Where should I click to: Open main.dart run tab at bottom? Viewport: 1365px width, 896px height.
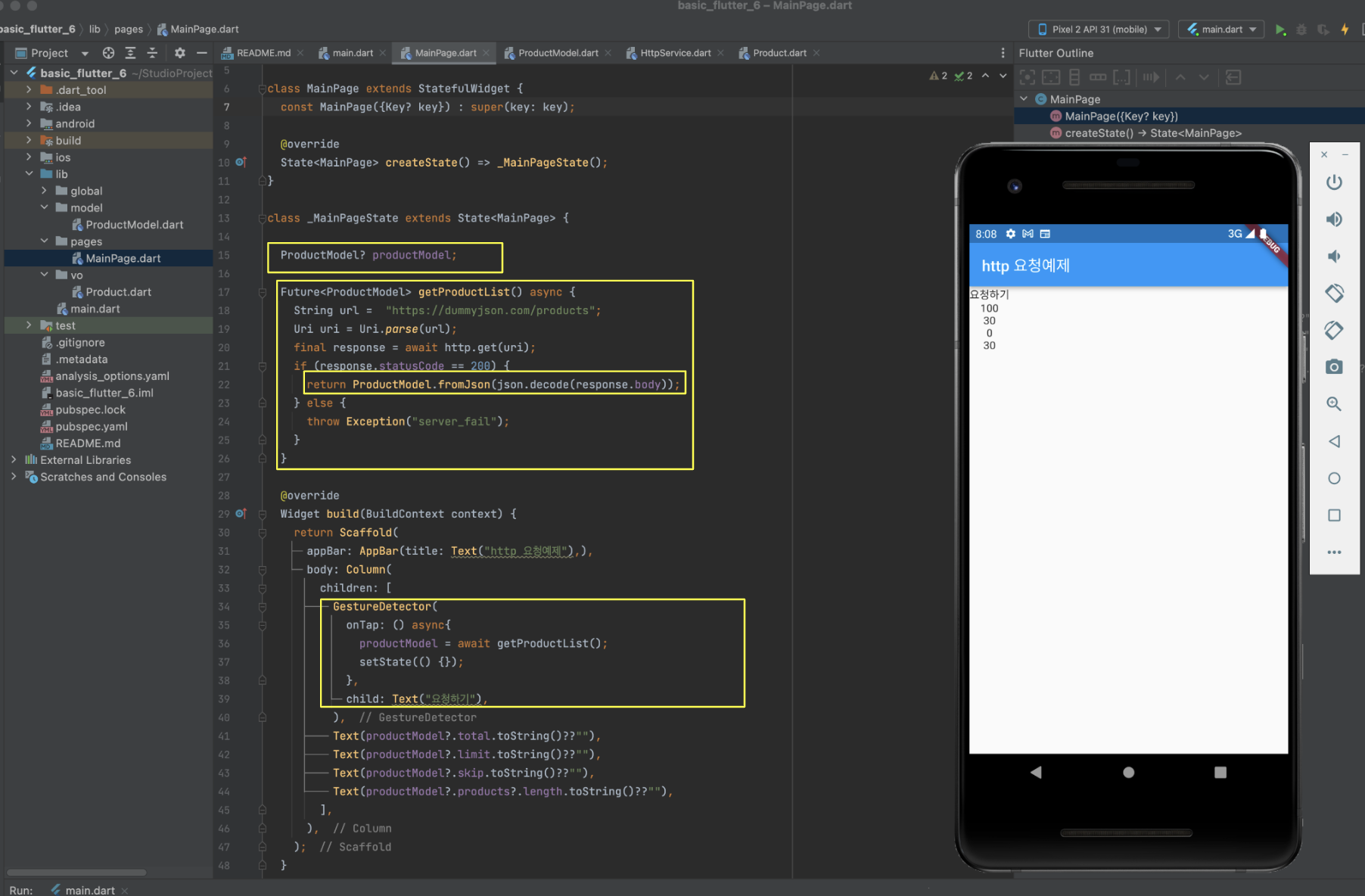90,890
